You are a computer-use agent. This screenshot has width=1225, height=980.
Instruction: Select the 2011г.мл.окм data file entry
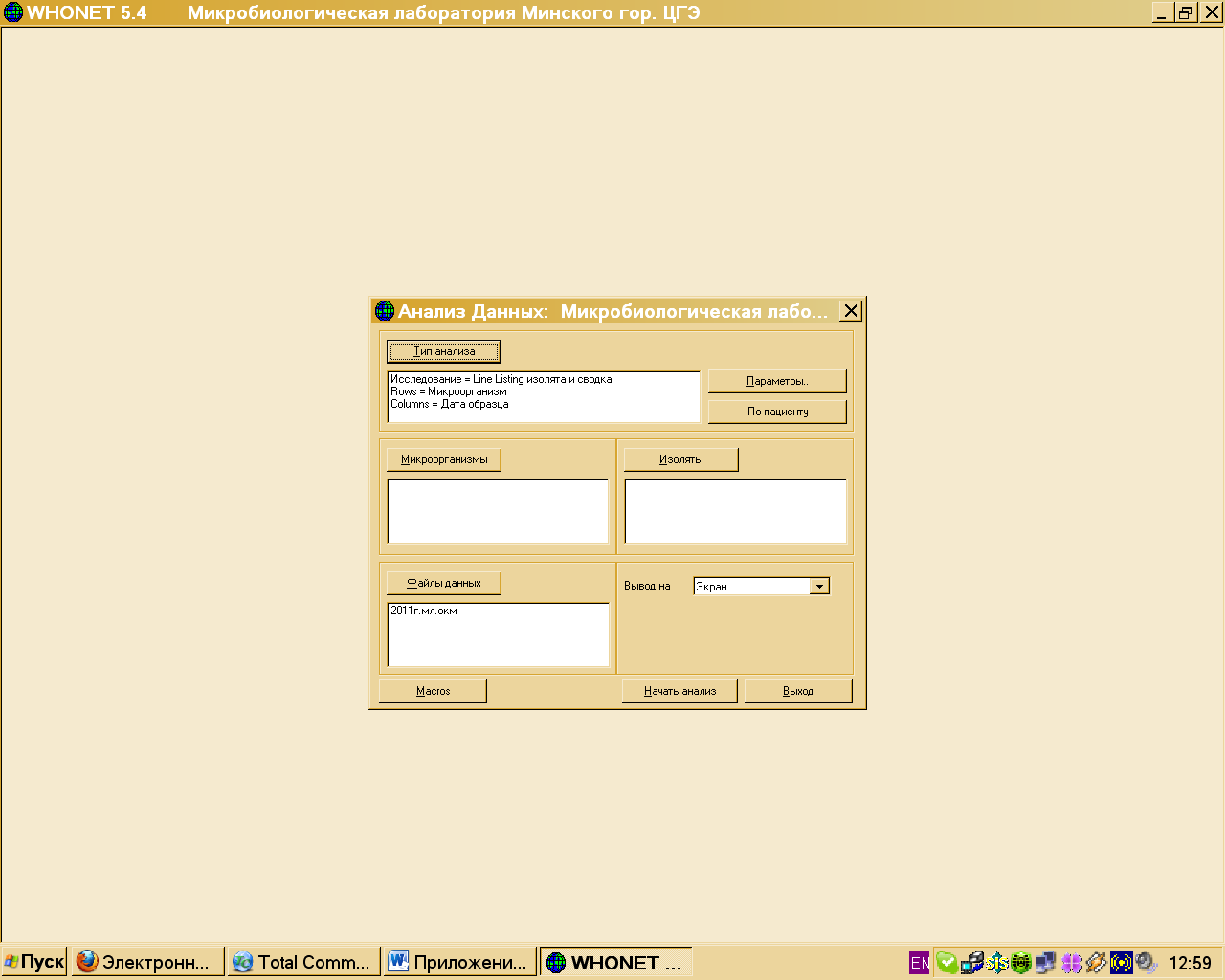[424, 611]
